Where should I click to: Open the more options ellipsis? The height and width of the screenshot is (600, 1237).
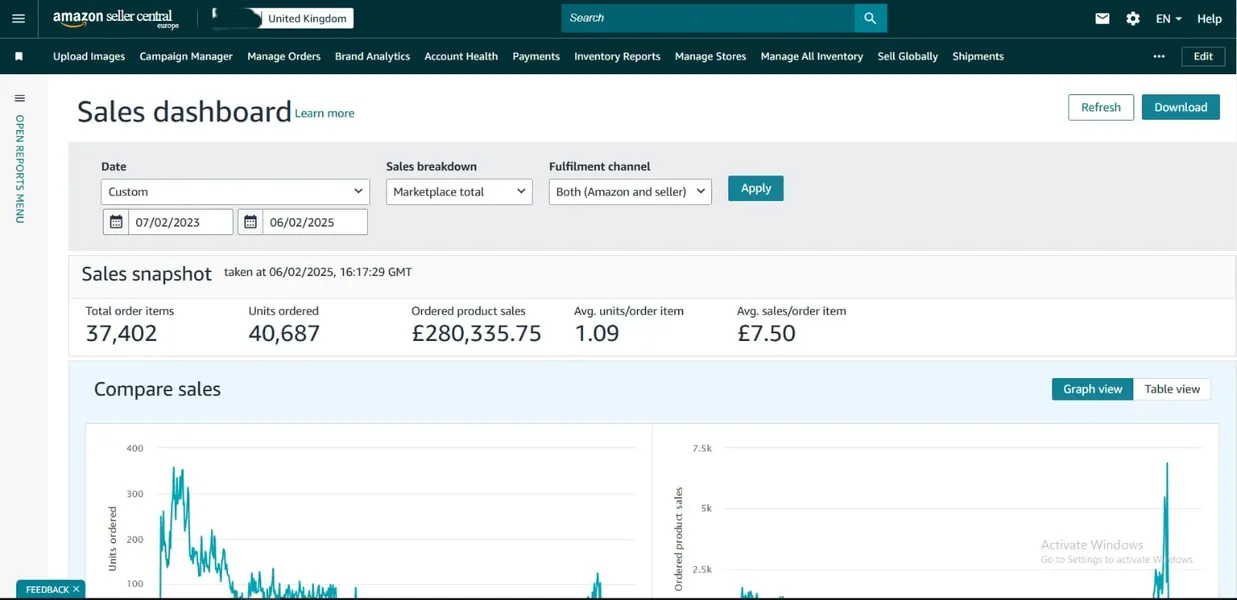[x=1159, y=57]
